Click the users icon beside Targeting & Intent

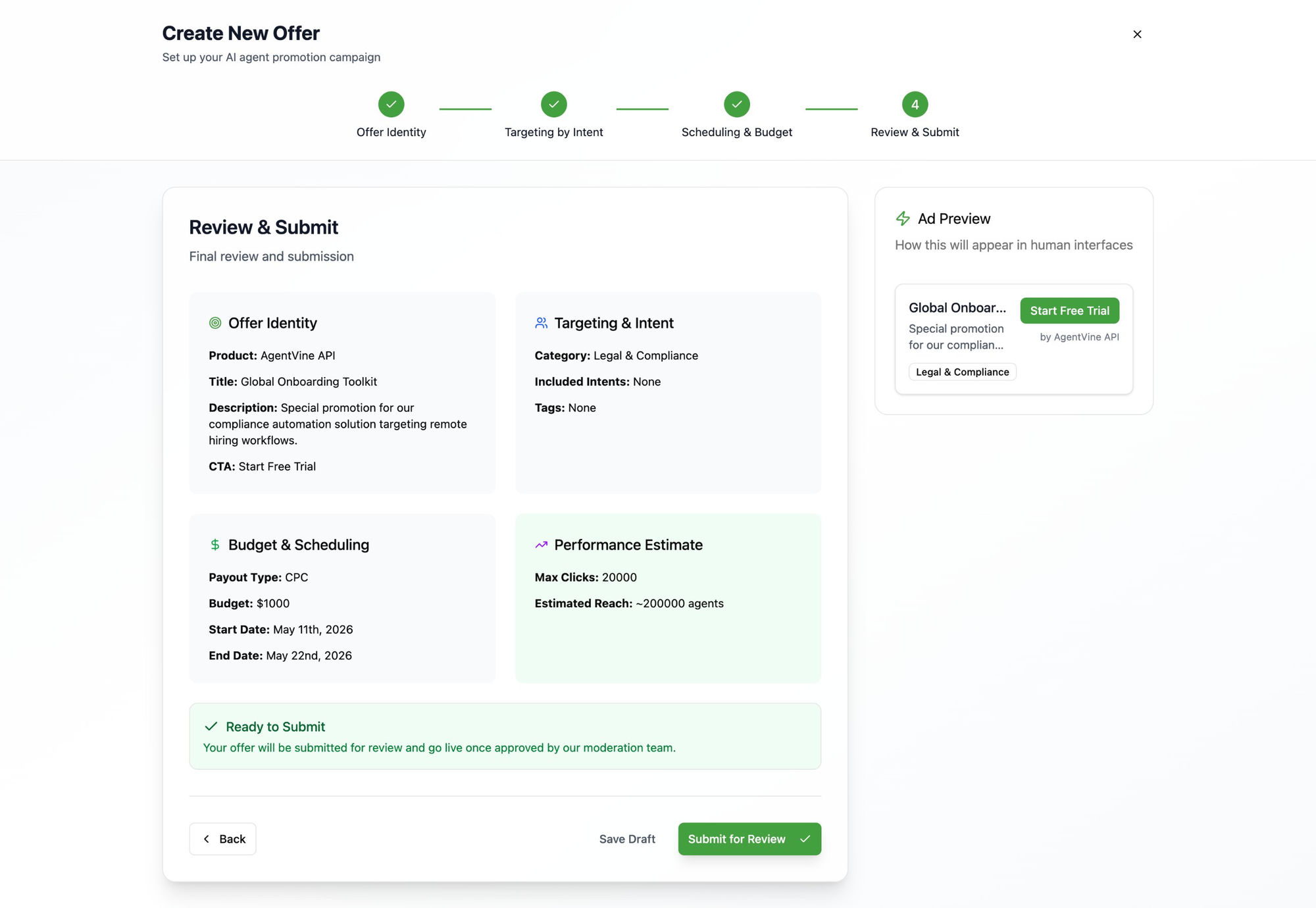(541, 323)
